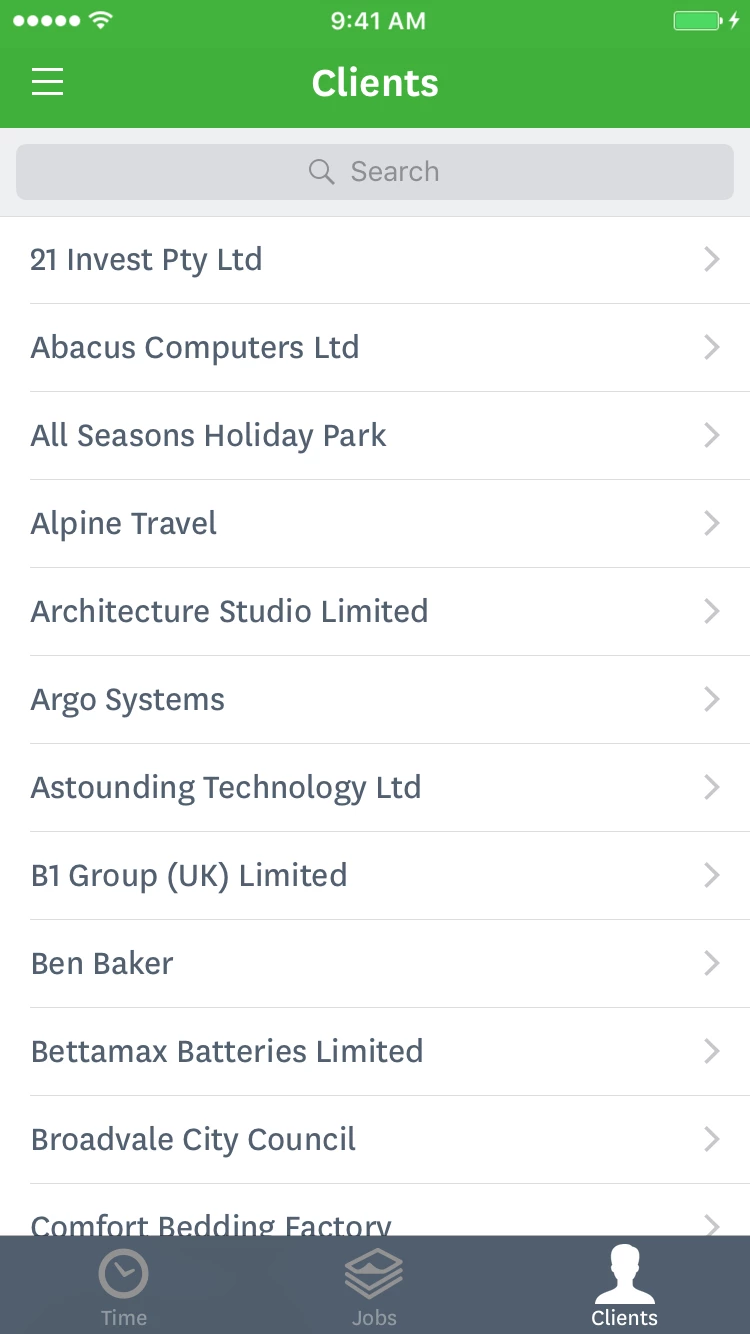Open the Time clock icon
750x1334 pixels.
pos(123,1274)
